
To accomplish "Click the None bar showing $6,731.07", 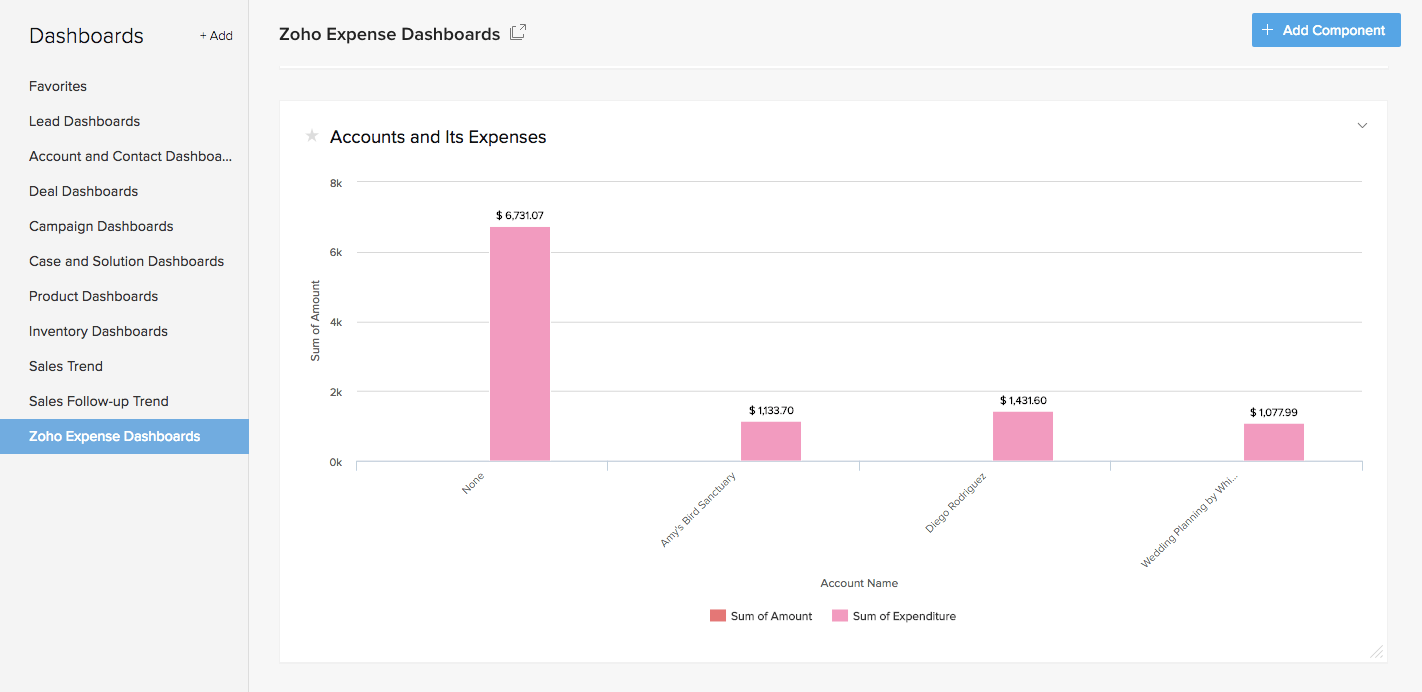I will point(519,345).
